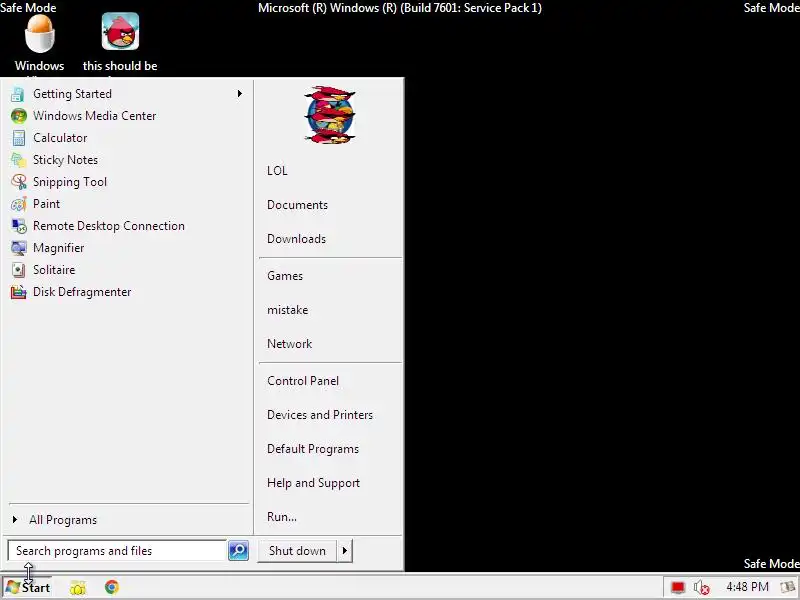Open Games from Start menu
The image size is (800, 600).
pos(285,276)
